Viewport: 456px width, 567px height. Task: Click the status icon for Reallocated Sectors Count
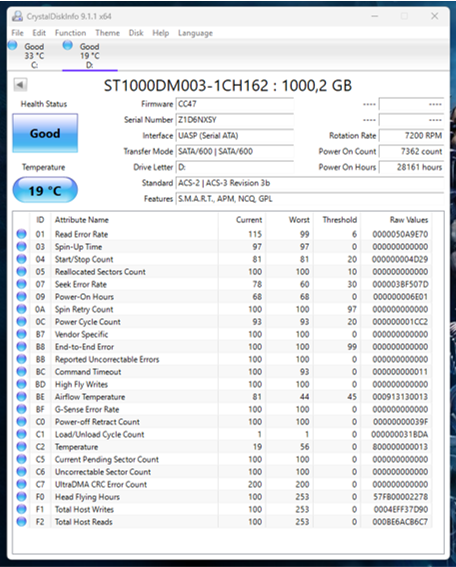[22, 272]
